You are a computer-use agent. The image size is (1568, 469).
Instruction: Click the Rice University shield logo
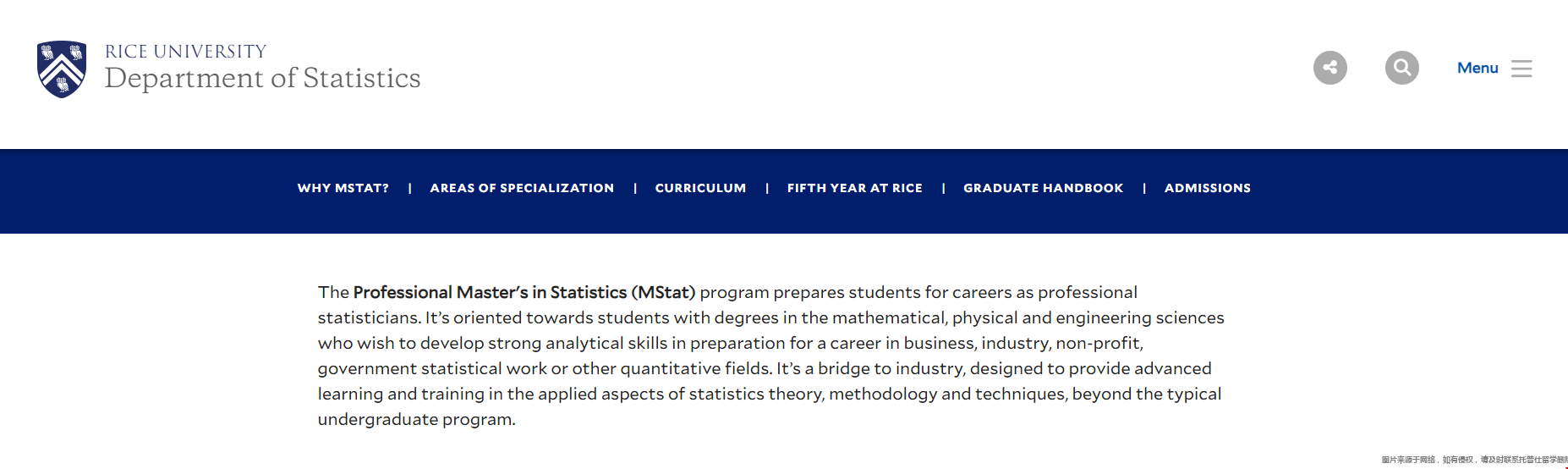[x=62, y=69]
